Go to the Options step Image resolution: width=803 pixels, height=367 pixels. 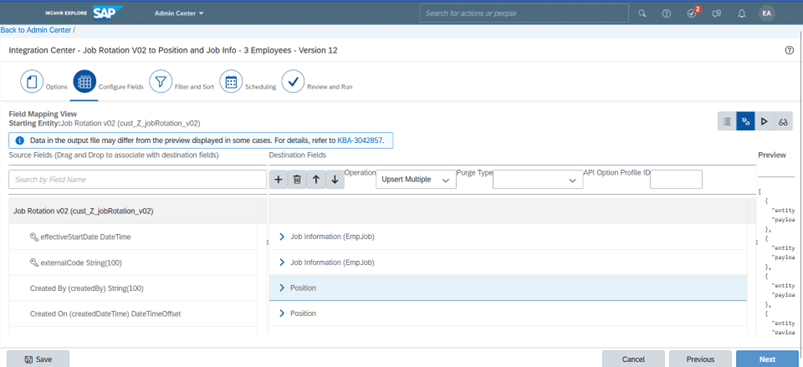click(x=31, y=82)
